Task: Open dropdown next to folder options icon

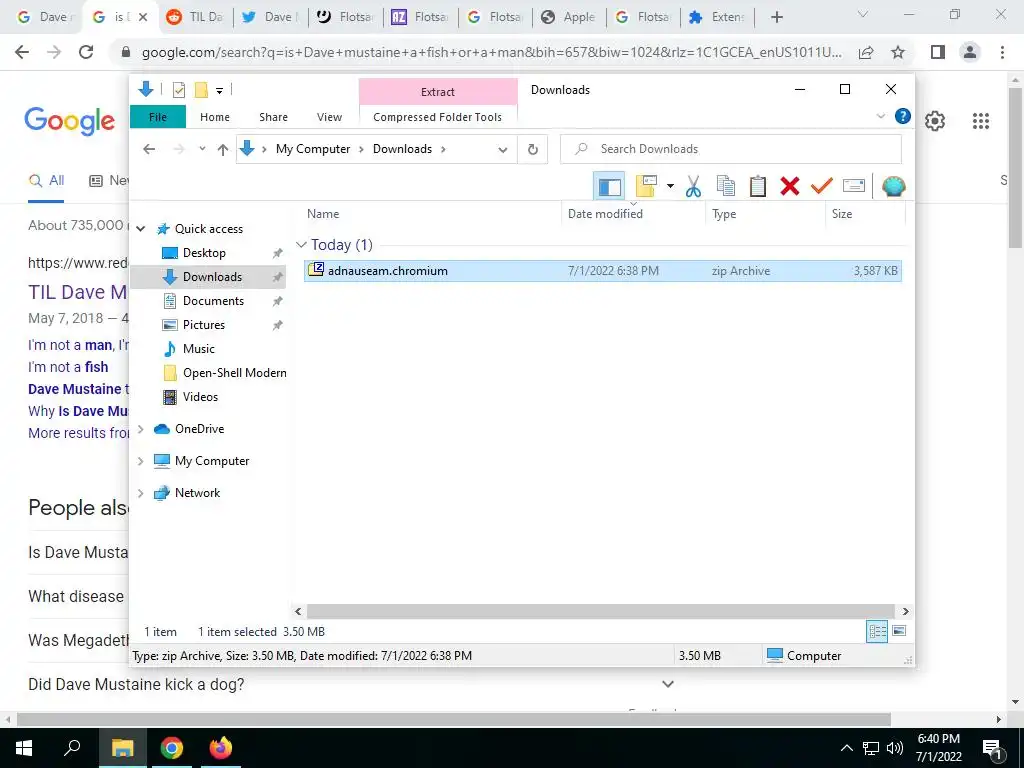Action: [x=670, y=187]
